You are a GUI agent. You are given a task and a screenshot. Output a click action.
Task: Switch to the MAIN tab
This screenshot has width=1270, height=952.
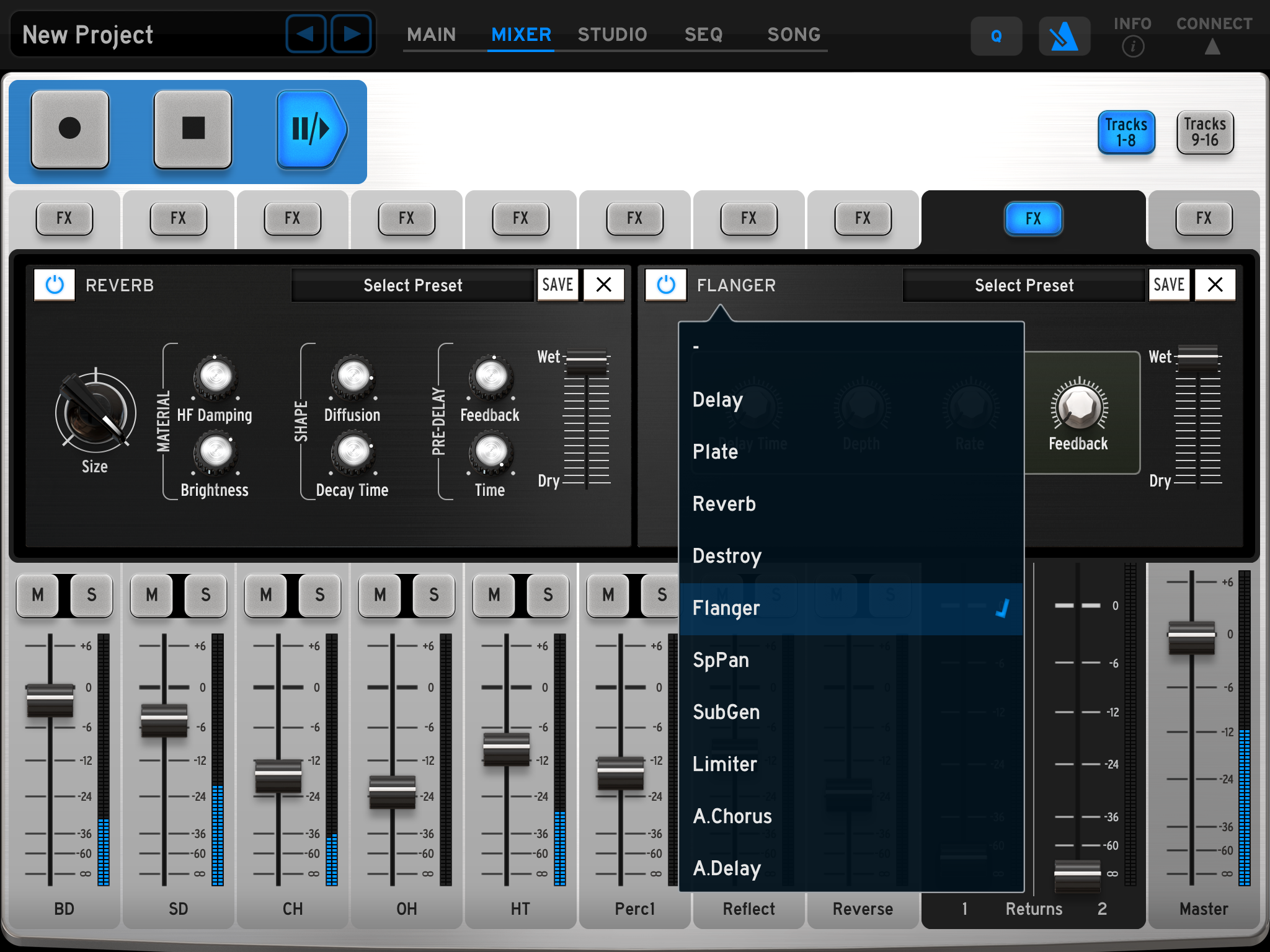coord(432,35)
